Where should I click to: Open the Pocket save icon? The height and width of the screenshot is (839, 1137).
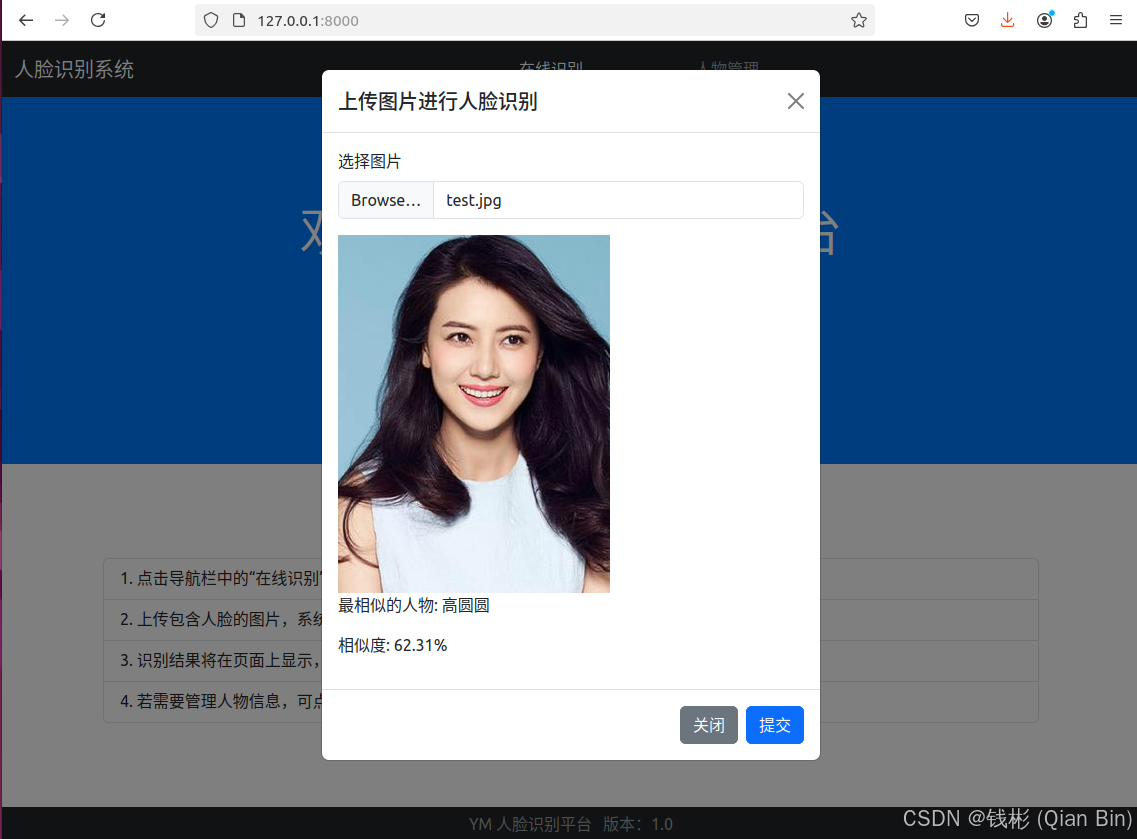tap(972, 20)
